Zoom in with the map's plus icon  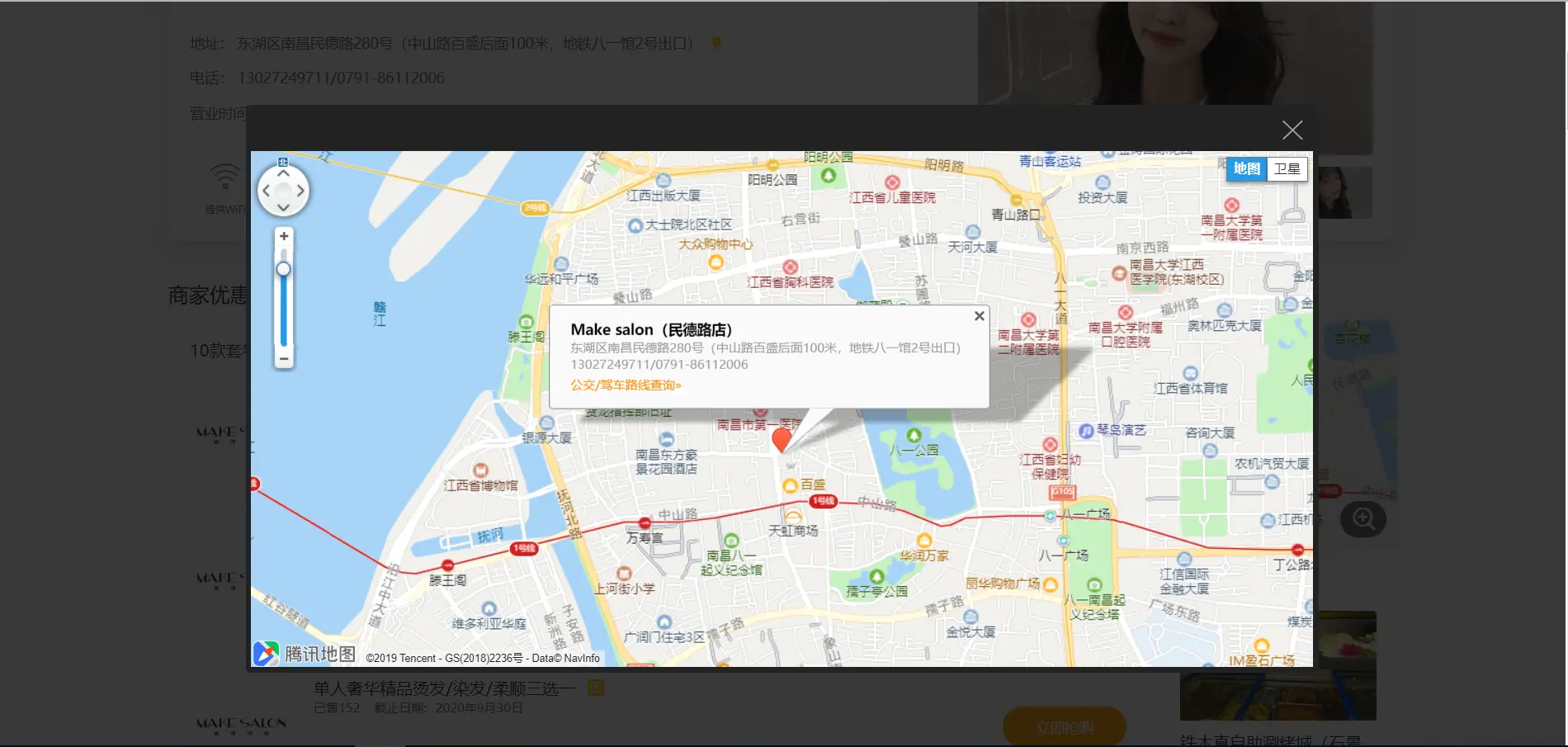coord(283,236)
